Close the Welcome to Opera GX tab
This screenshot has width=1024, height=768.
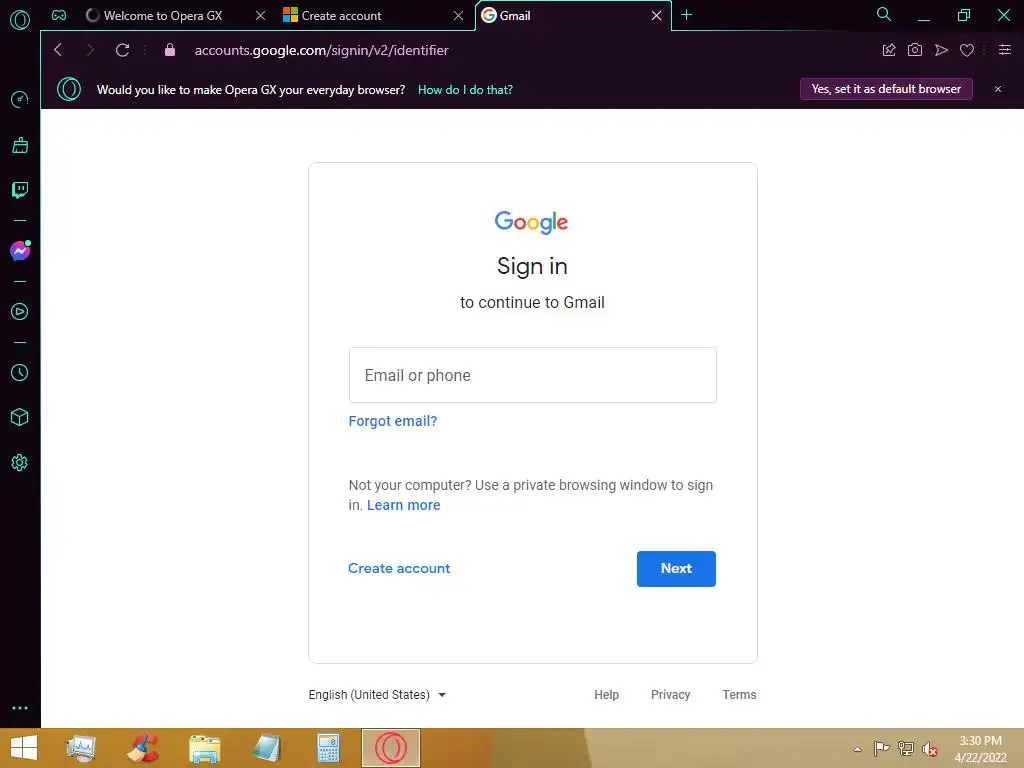click(x=261, y=16)
